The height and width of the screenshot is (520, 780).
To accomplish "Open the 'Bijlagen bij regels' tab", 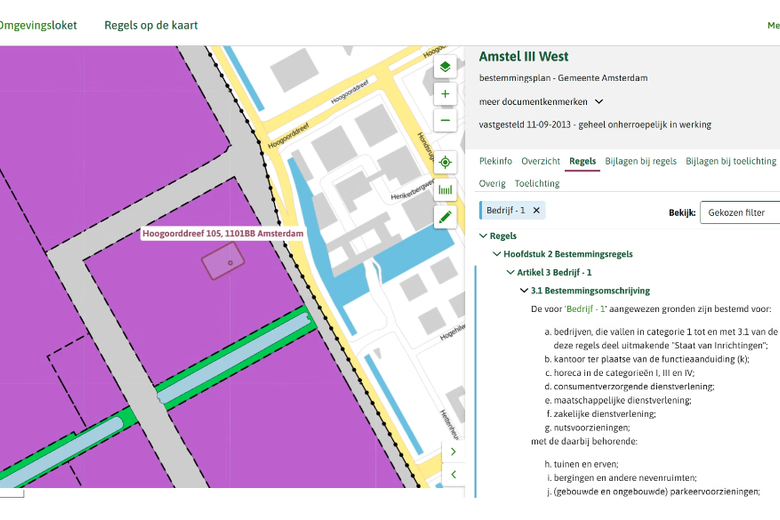I will pyautogui.click(x=640, y=161).
